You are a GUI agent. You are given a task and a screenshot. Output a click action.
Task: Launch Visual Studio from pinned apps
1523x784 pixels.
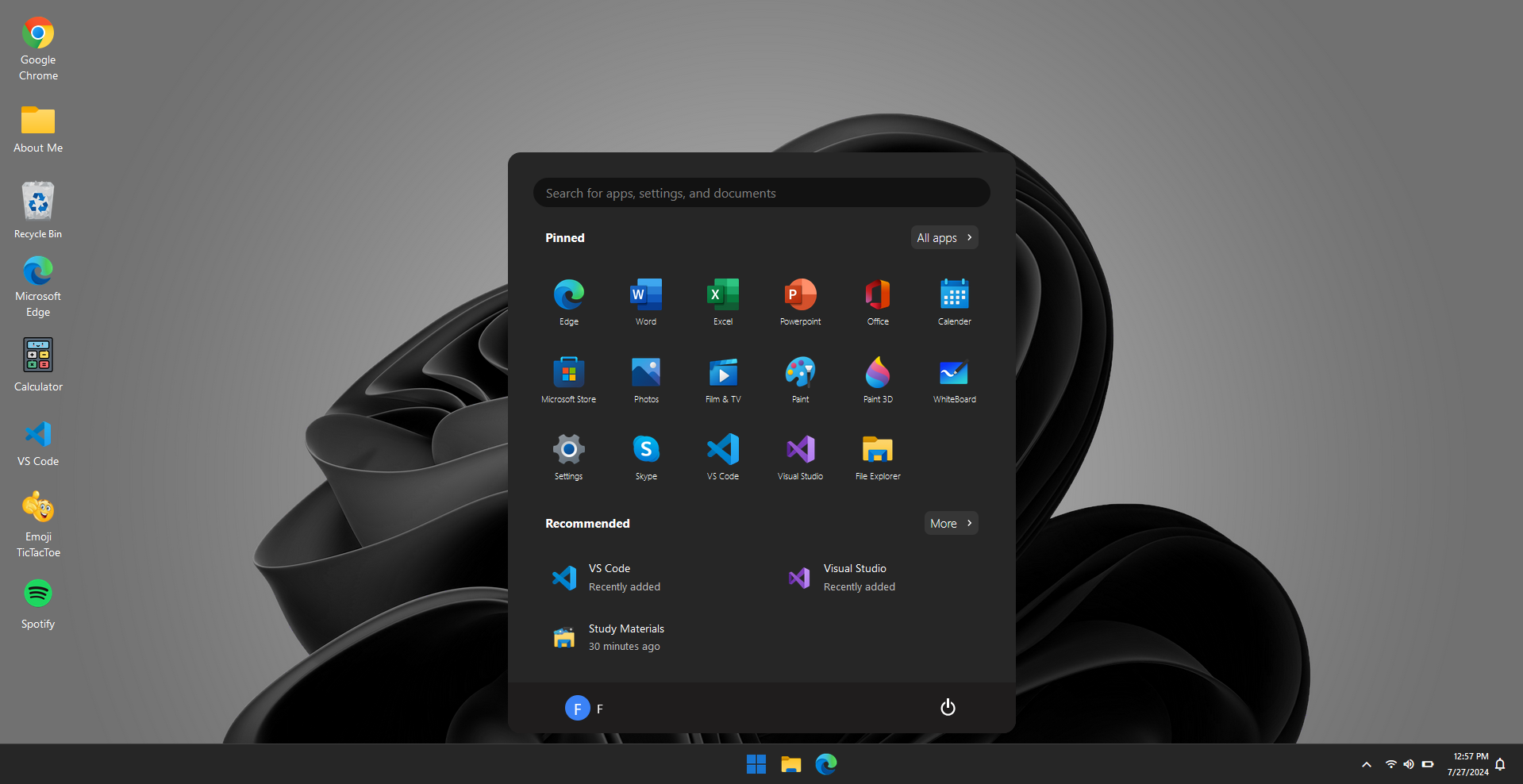pos(800,456)
